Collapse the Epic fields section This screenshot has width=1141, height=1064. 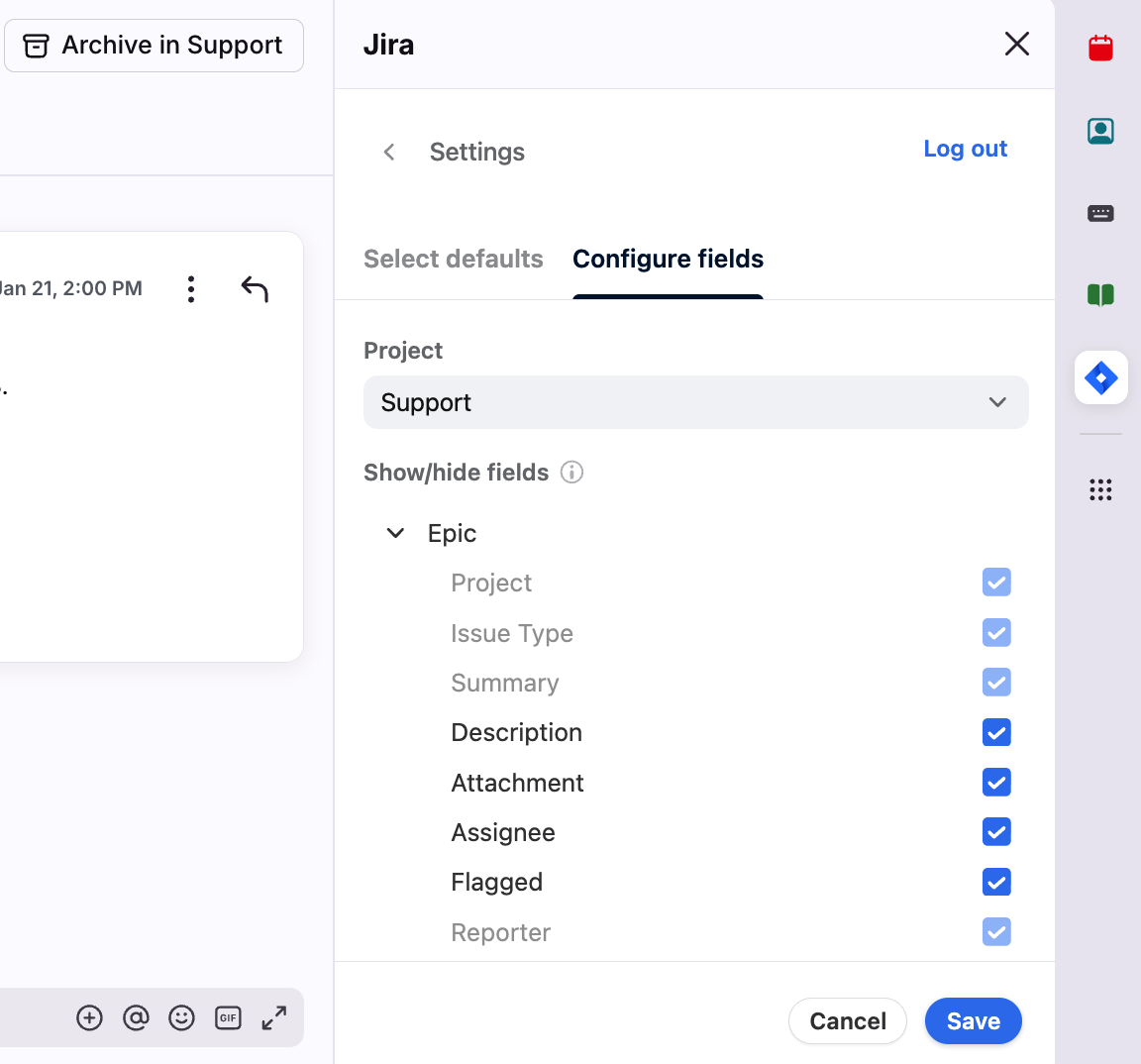(x=395, y=533)
